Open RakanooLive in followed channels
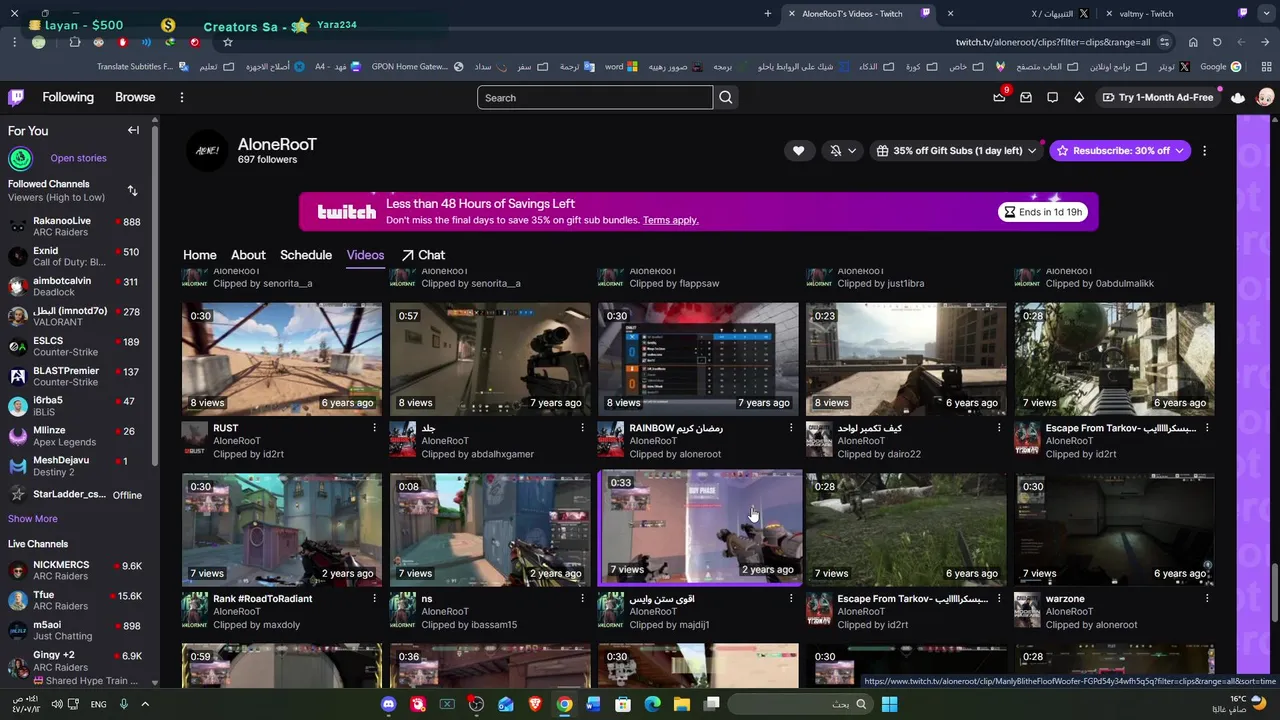This screenshot has width=1280, height=720. pyautogui.click(x=75, y=226)
